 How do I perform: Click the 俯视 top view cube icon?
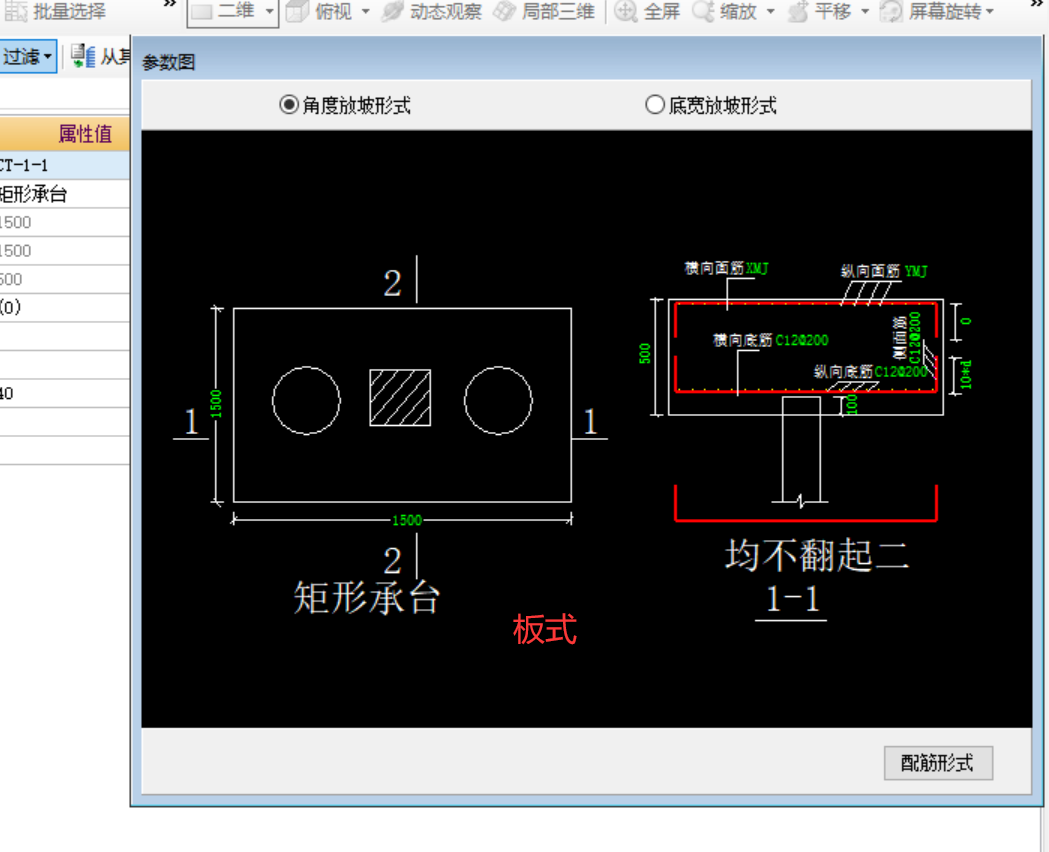[296, 11]
